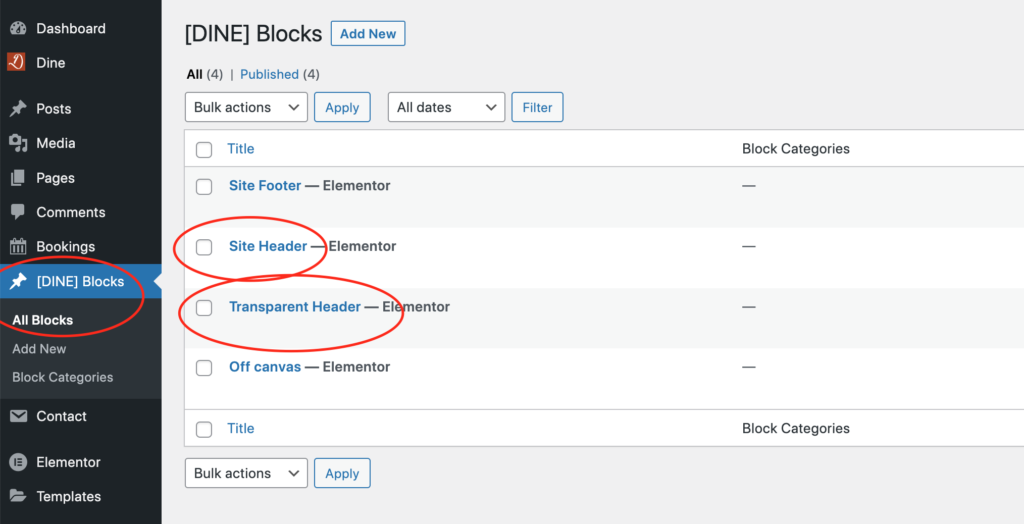Expand the bottom Bulk actions dropdown
The width and height of the screenshot is (1024, 524).
[246, 473]
